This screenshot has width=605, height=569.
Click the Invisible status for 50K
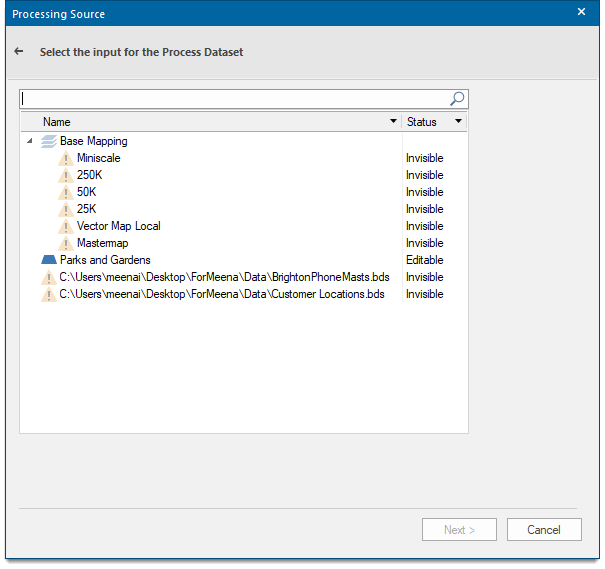[x=424, y=192]
